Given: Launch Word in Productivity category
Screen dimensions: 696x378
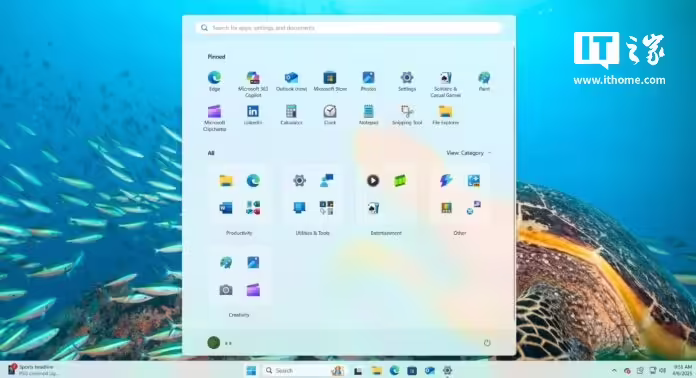Looking at the screenshot, I should pyautogui.click(x=226, y=208).
